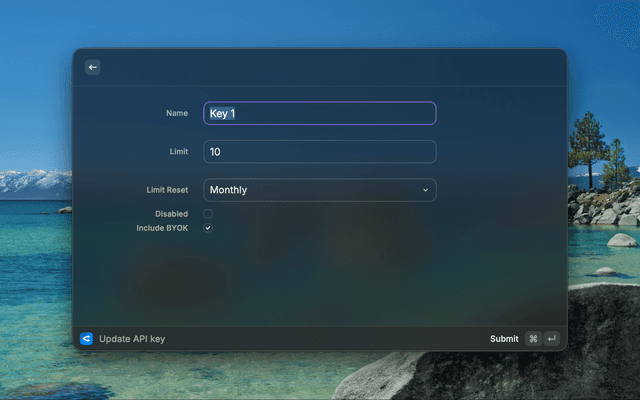Click the empty form area below checkboxes
The image size is (640, 400).
click(x=320, y=280)
